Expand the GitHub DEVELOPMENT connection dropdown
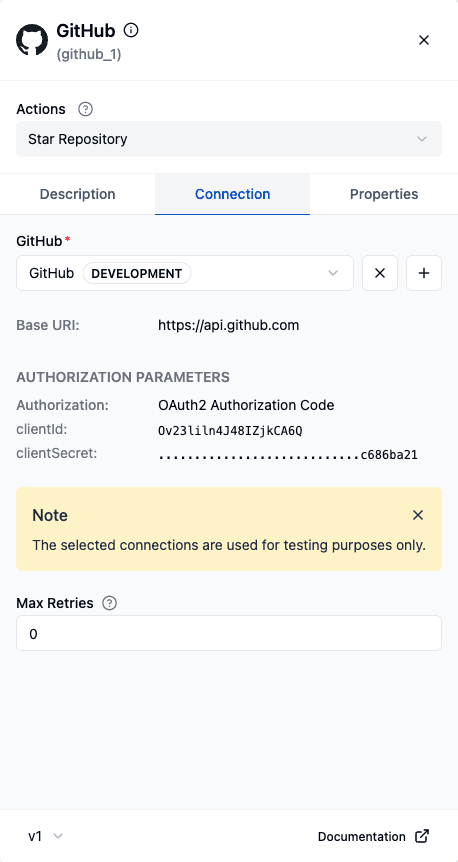The width and height of the screenshot is (458, 862). (x=185, y=273)
